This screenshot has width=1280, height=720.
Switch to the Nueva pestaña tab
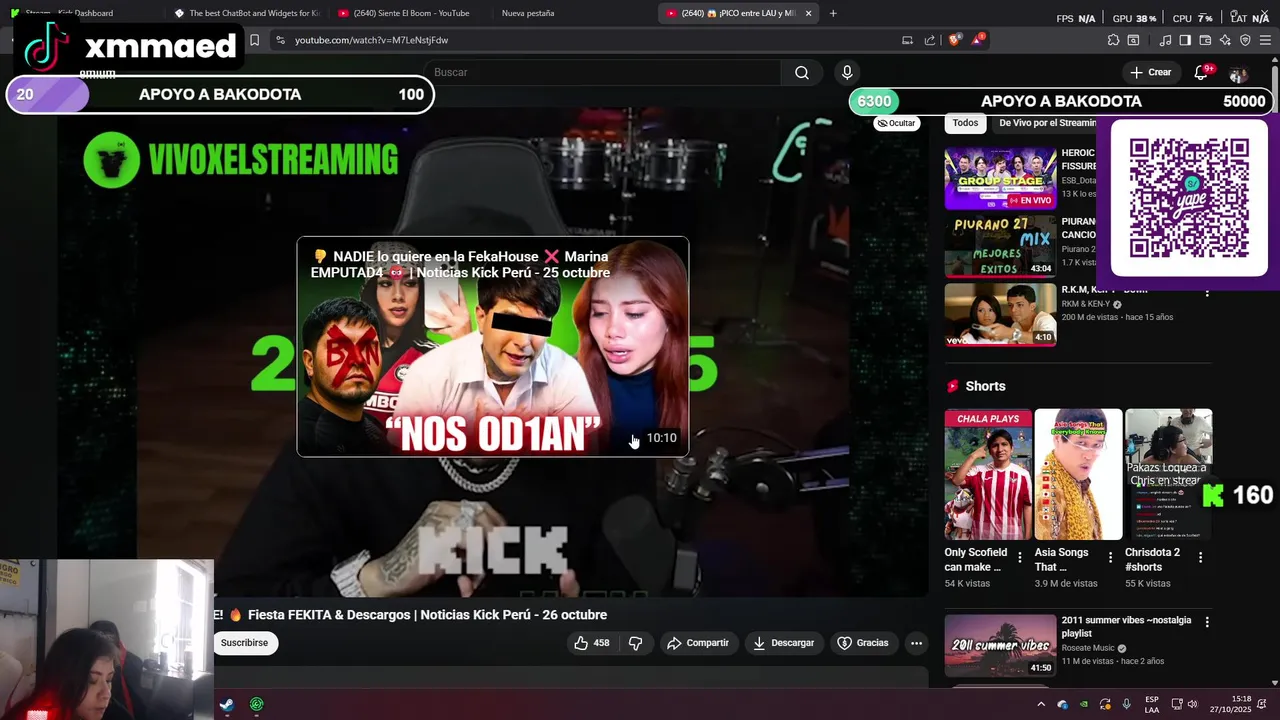pyautogui.click(x=527, y=13)
